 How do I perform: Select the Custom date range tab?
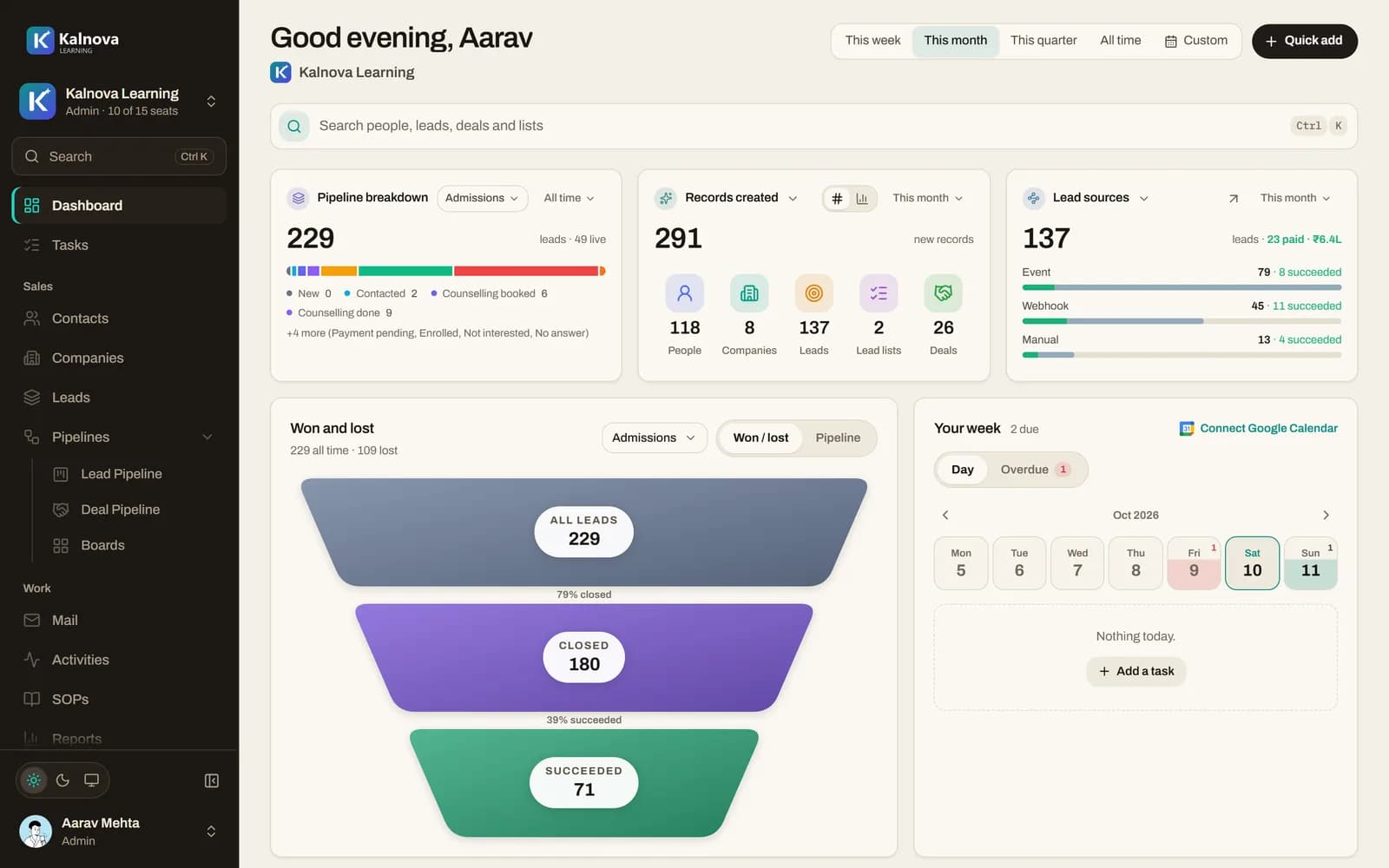(1195, 41)
